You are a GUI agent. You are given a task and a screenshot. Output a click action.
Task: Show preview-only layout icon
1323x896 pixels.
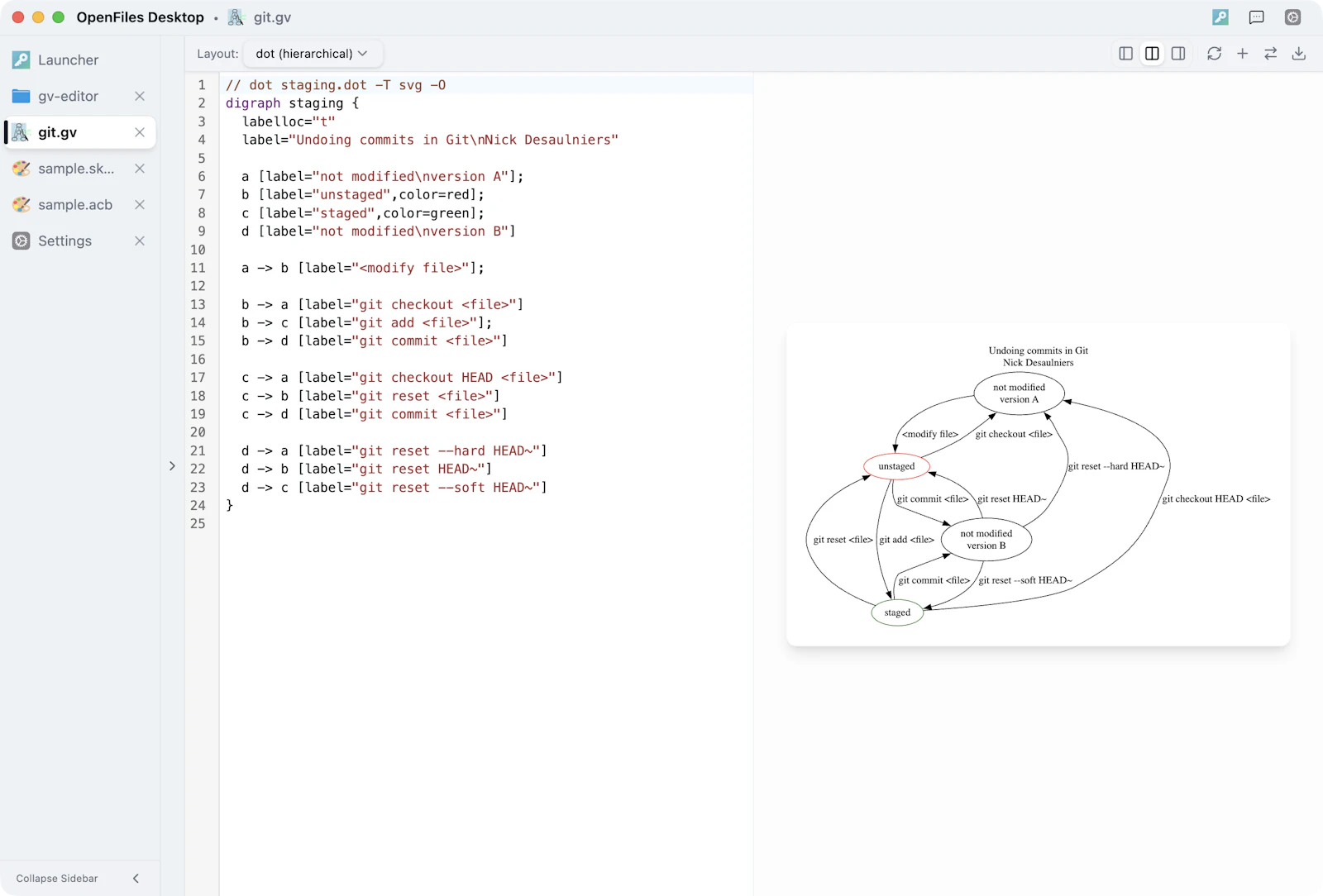1178,54
